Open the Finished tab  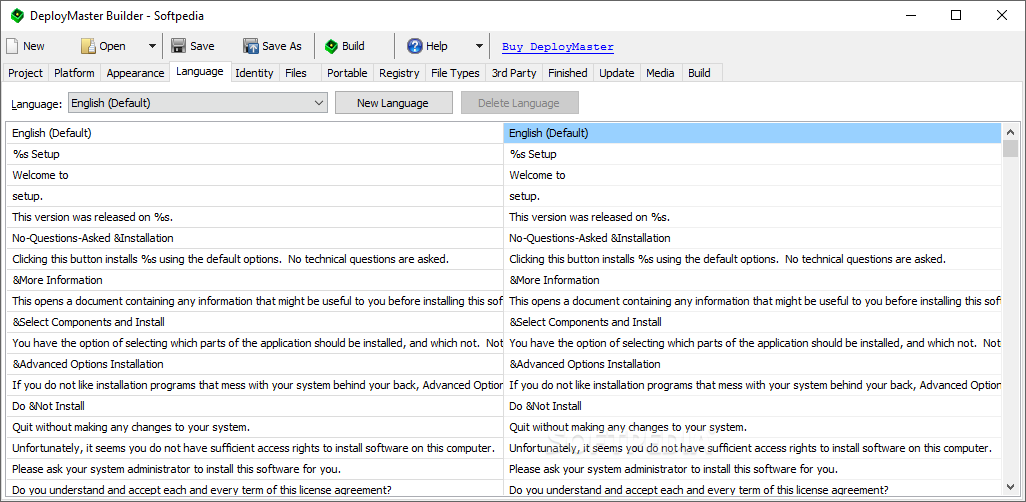pyautogui.click(x=568, y=73)
